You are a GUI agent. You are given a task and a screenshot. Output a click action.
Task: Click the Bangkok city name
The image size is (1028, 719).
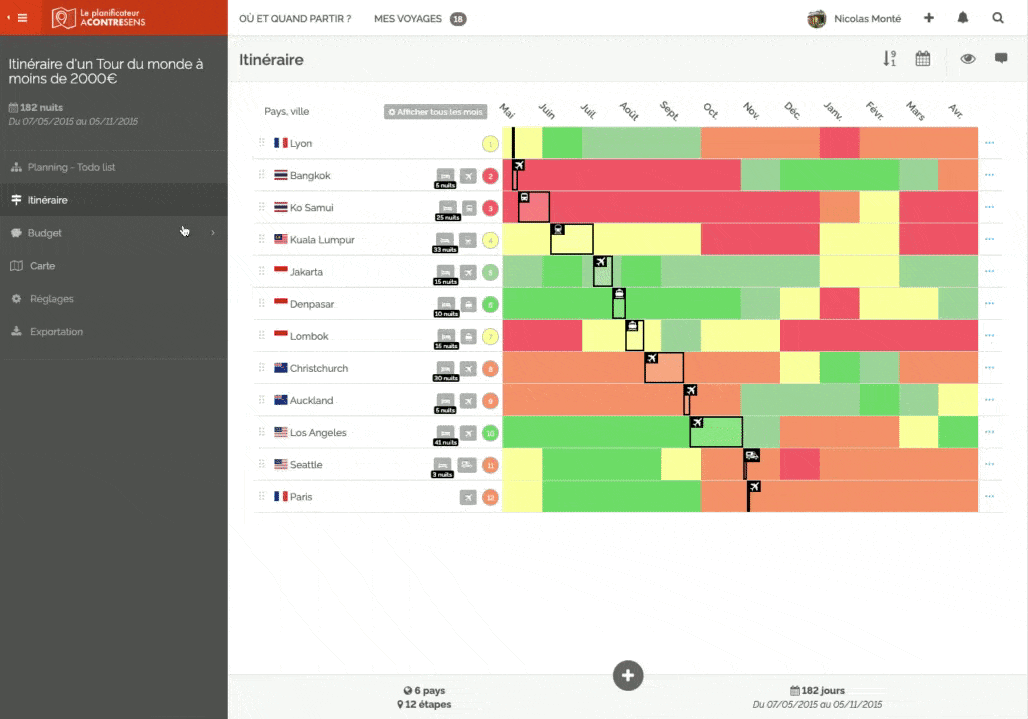click(x=310, y=176)
